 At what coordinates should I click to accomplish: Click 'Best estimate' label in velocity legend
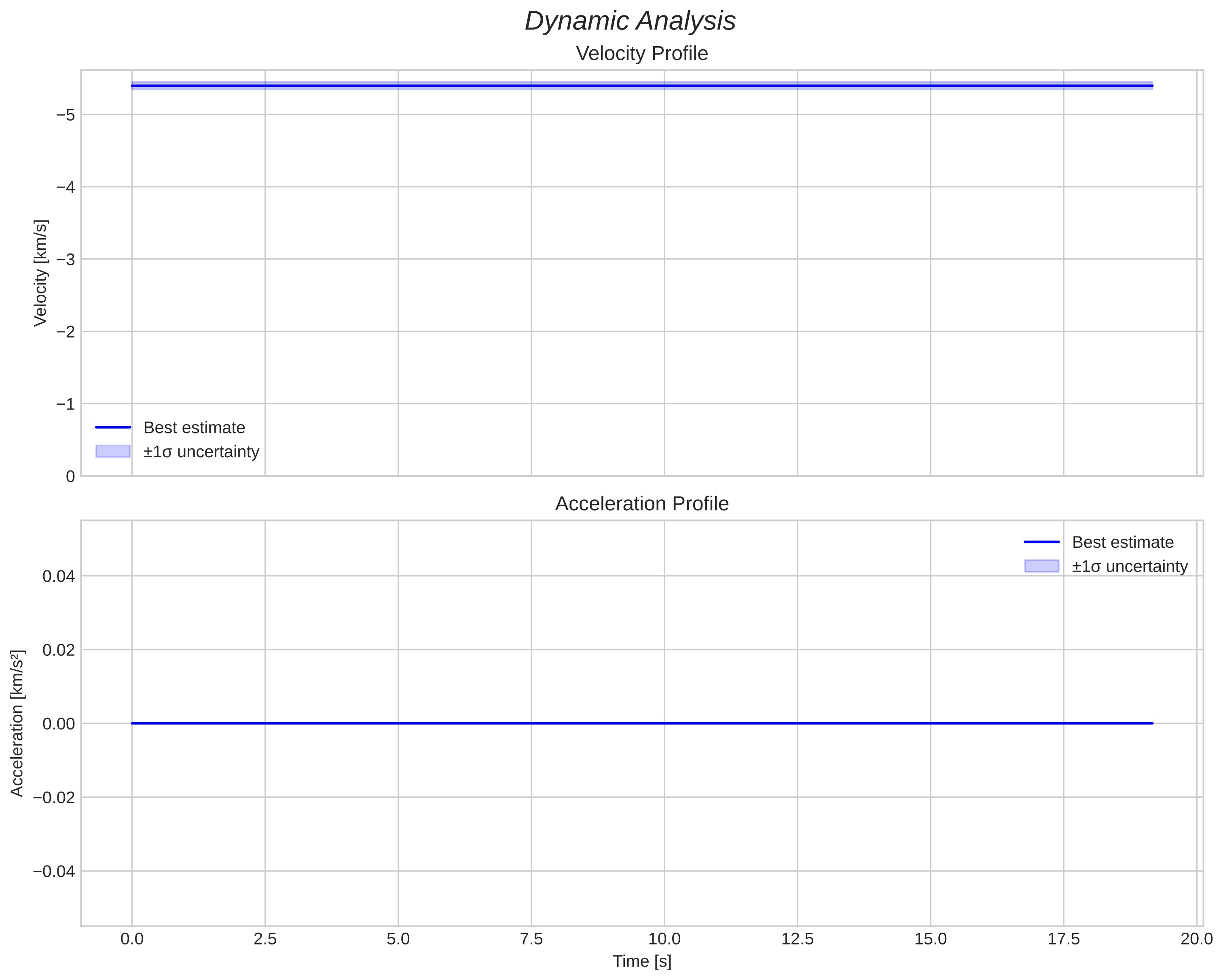[x=194, y=428]
